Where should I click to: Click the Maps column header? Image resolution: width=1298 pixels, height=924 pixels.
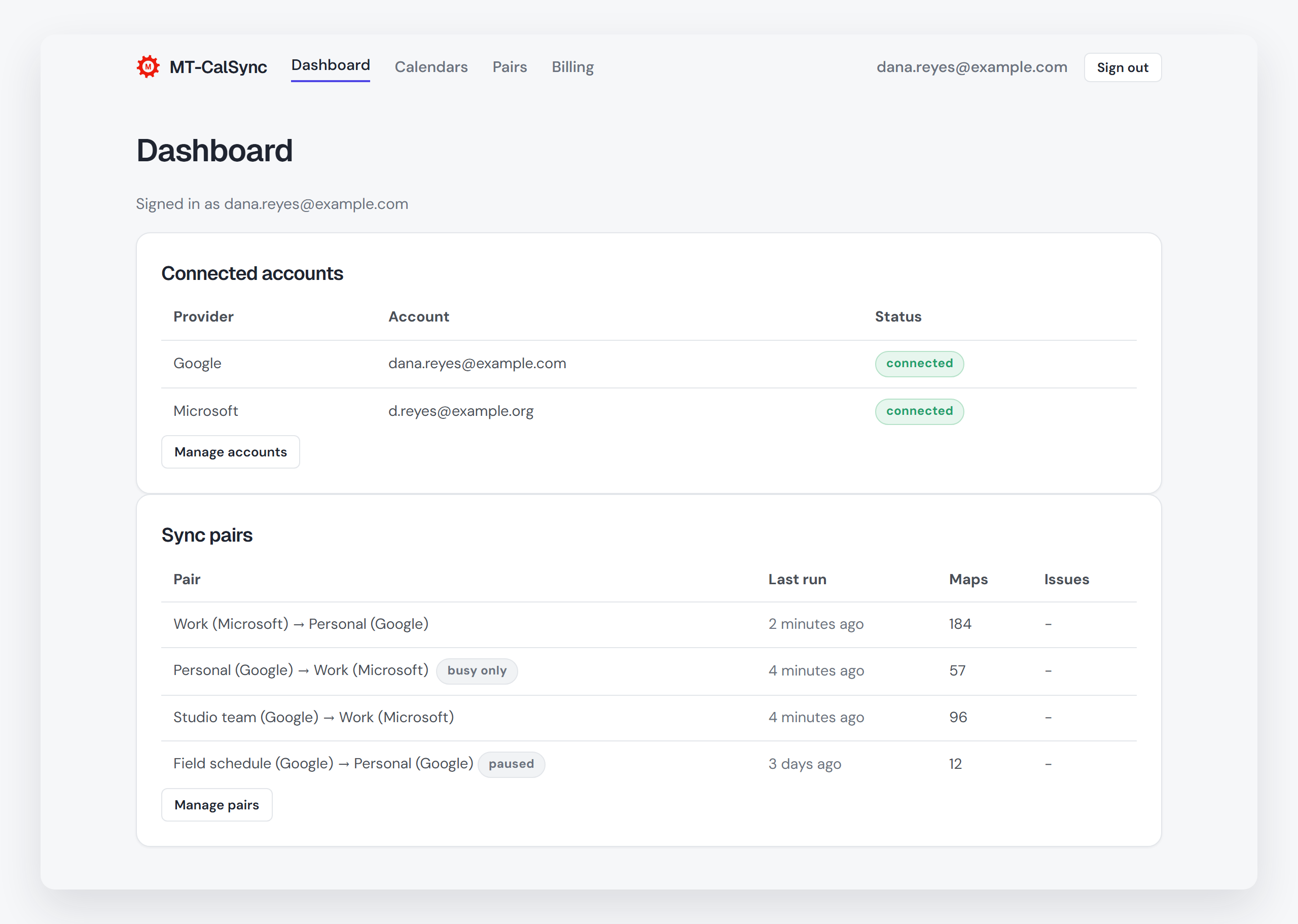coord(968,579)
